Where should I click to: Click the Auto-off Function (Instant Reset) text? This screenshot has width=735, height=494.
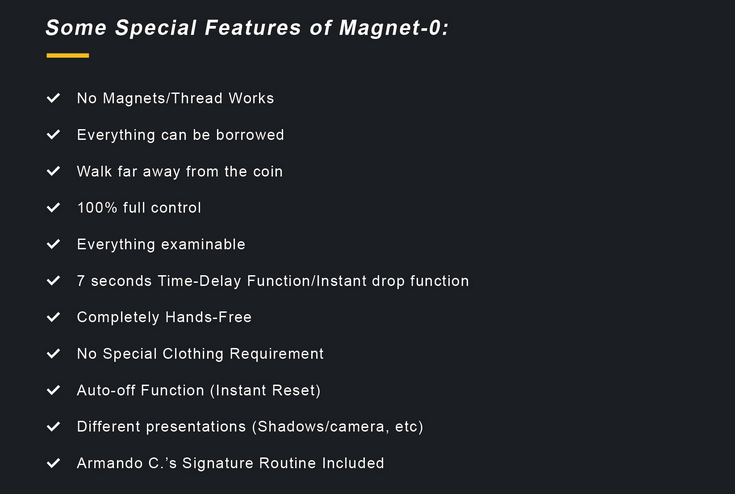(199, 390)
